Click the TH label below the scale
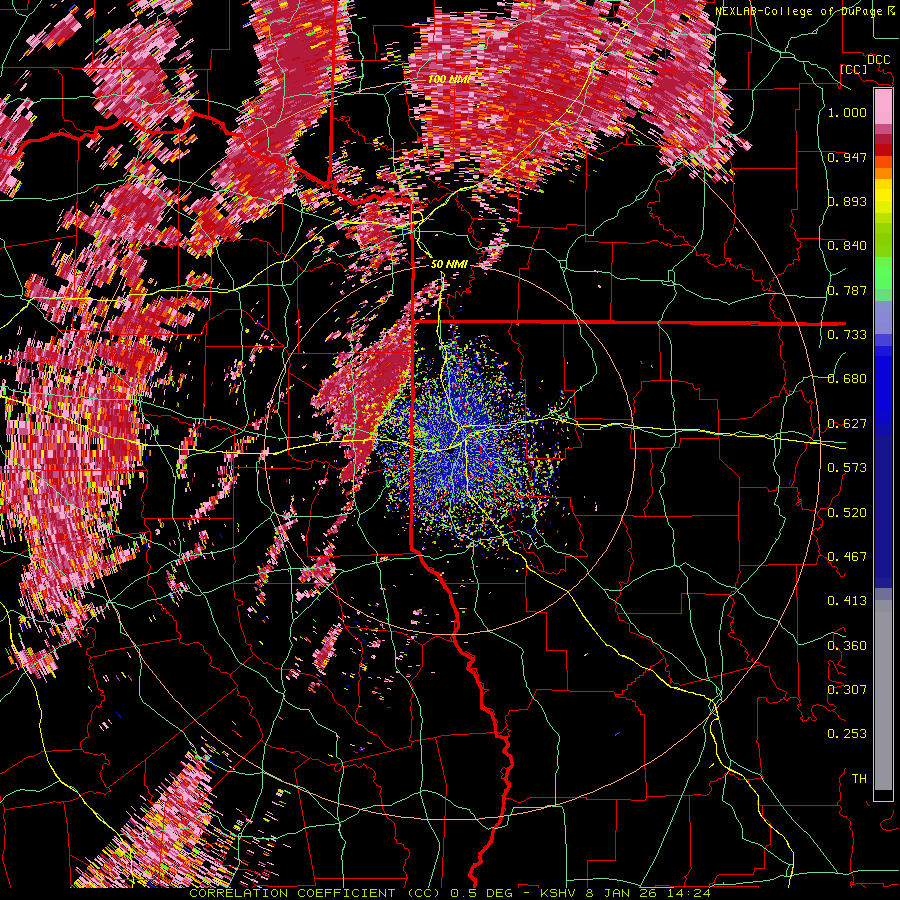Image resolution: width=900 pixels, height=900 pixels. (x=859, y=779)
